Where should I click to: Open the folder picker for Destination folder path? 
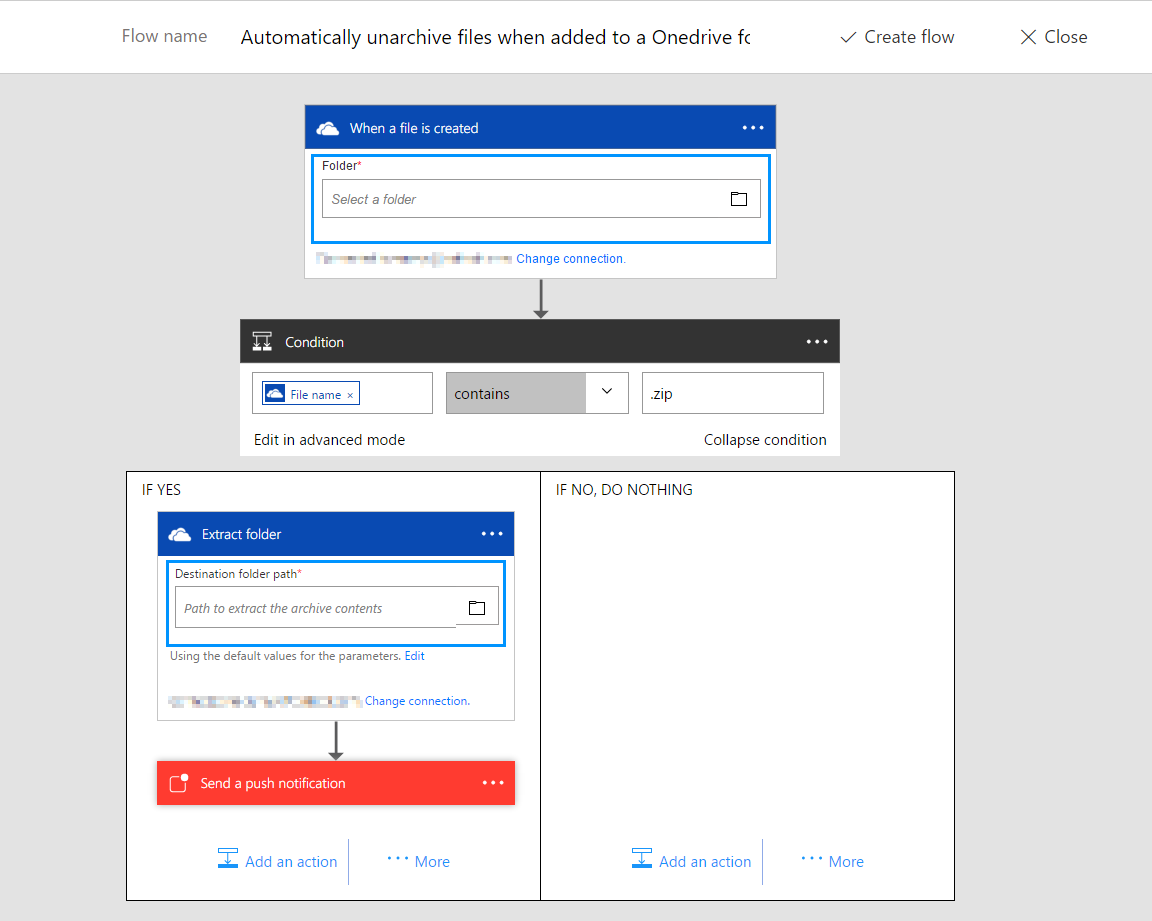click(x=477, y=607)
